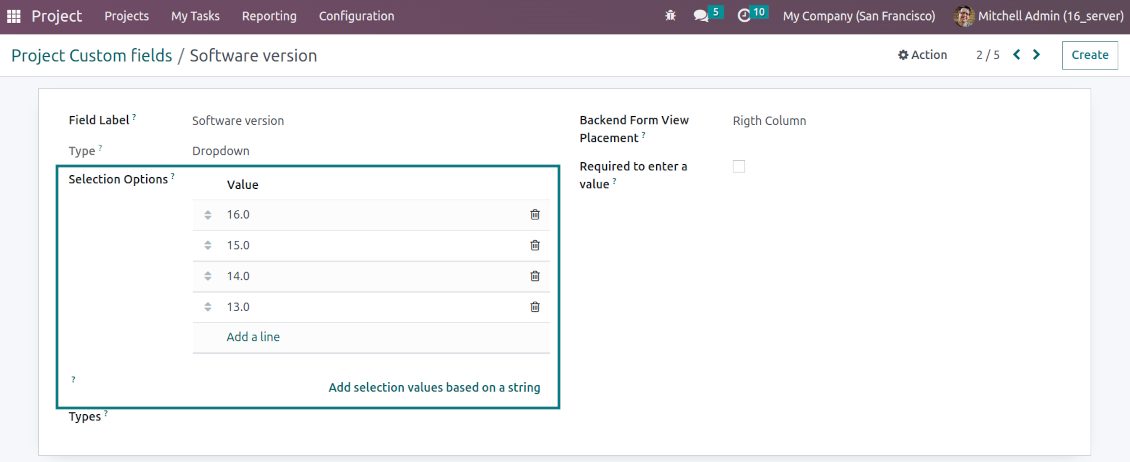Open the Configuration menu

point(356,16)
